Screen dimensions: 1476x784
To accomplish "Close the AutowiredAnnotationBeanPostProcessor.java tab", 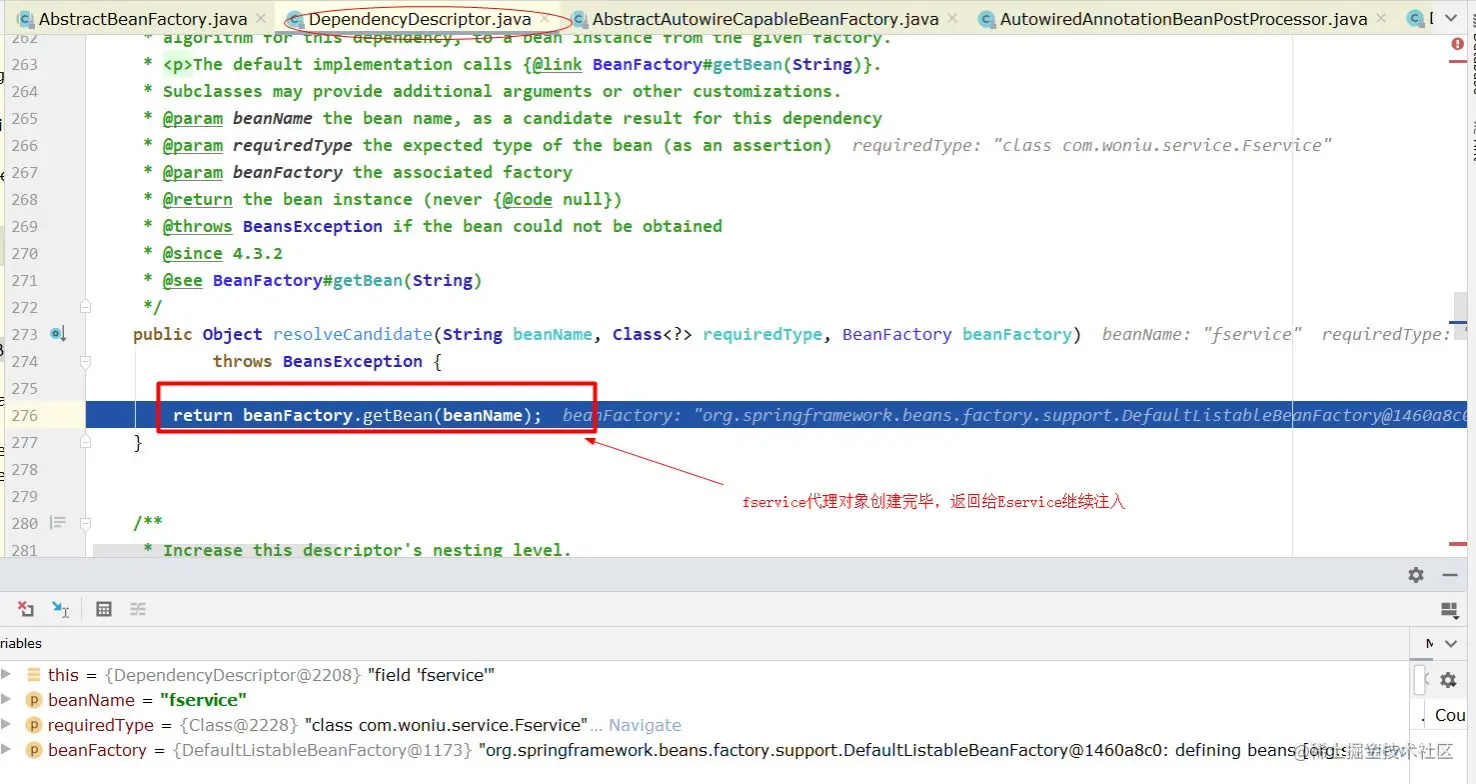I will [1380, 19].
